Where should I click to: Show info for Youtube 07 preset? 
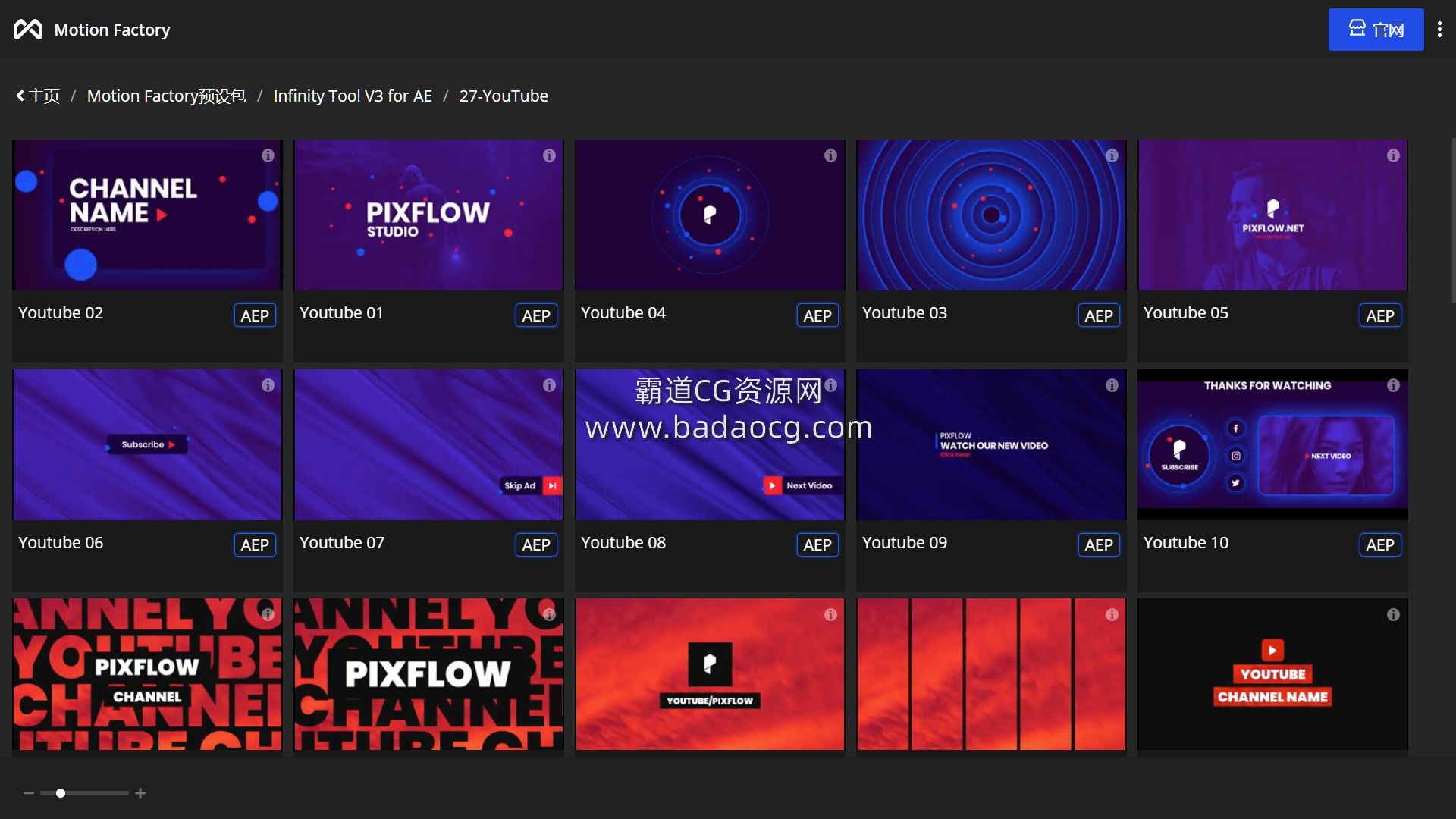tap(549, 385)
